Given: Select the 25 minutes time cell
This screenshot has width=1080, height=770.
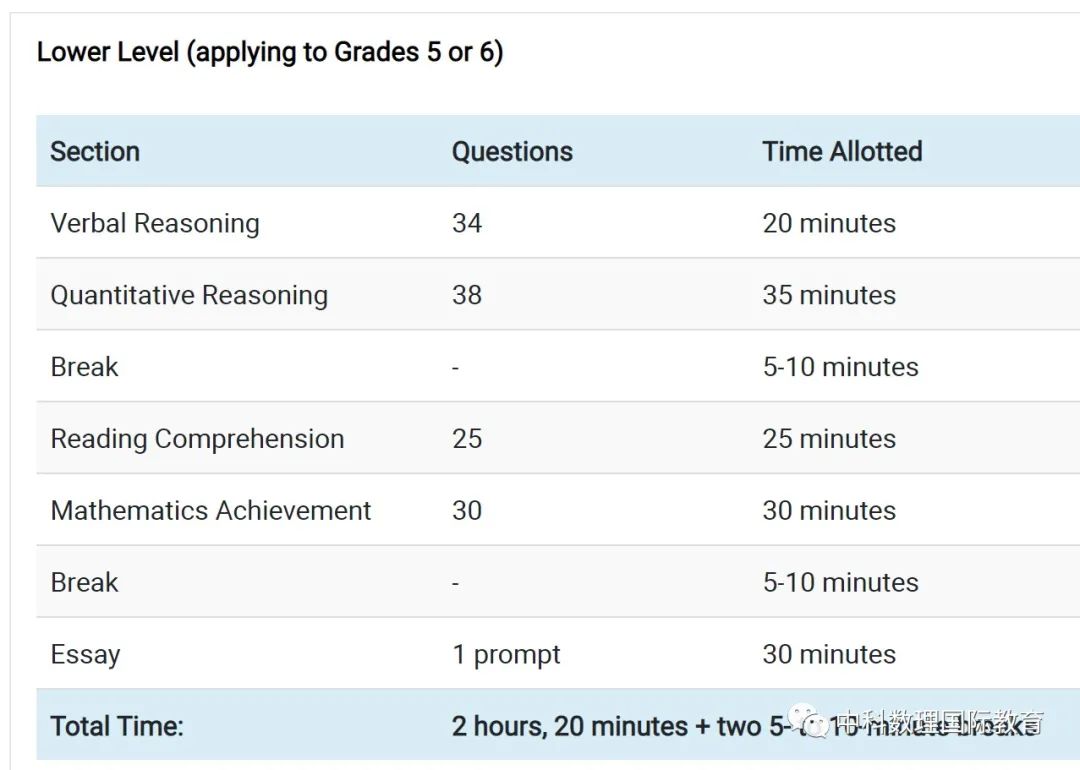Looking at the screenshot, I should (829, 439).
